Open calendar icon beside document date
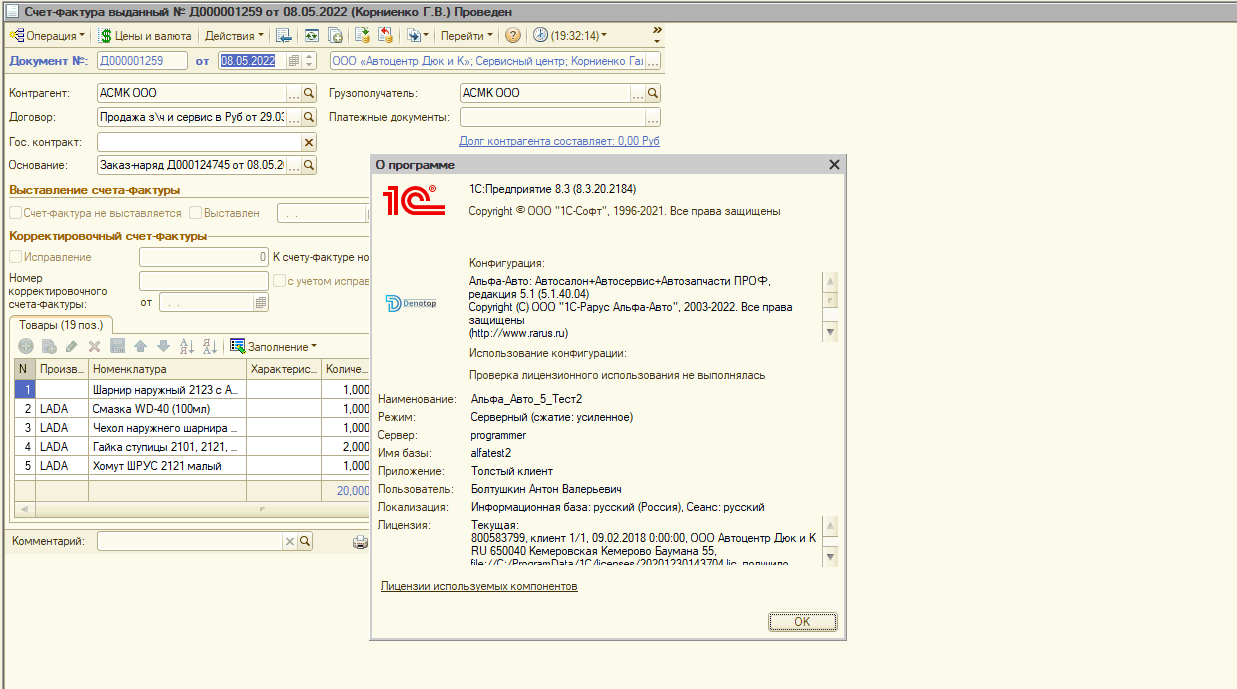Viewport: 1237px width, 689px height. click(x=294, y=61)
